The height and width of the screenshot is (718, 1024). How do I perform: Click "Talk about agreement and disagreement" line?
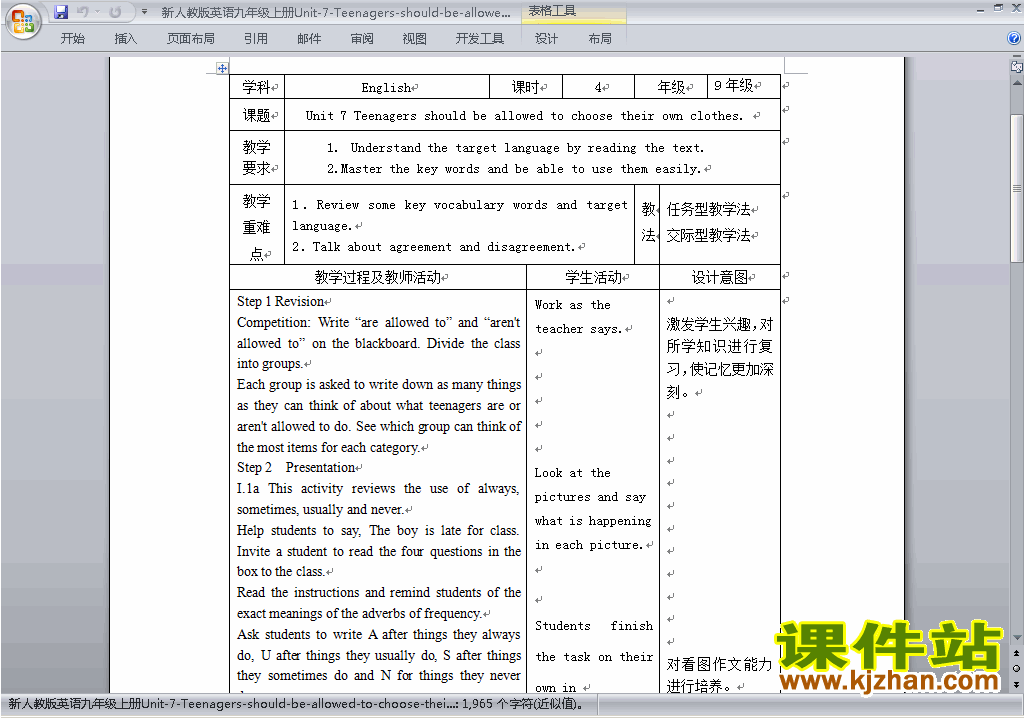coord(433,247)
